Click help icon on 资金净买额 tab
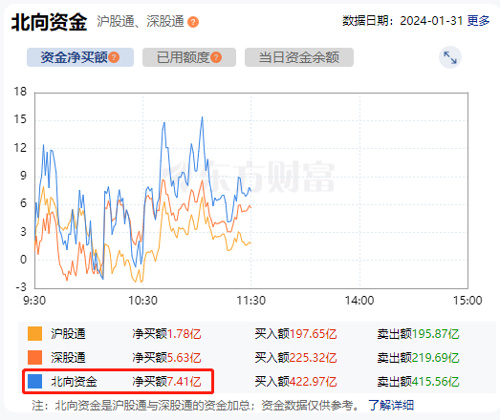The height and width of the screenshot is (420, 500). click(114, 57)
